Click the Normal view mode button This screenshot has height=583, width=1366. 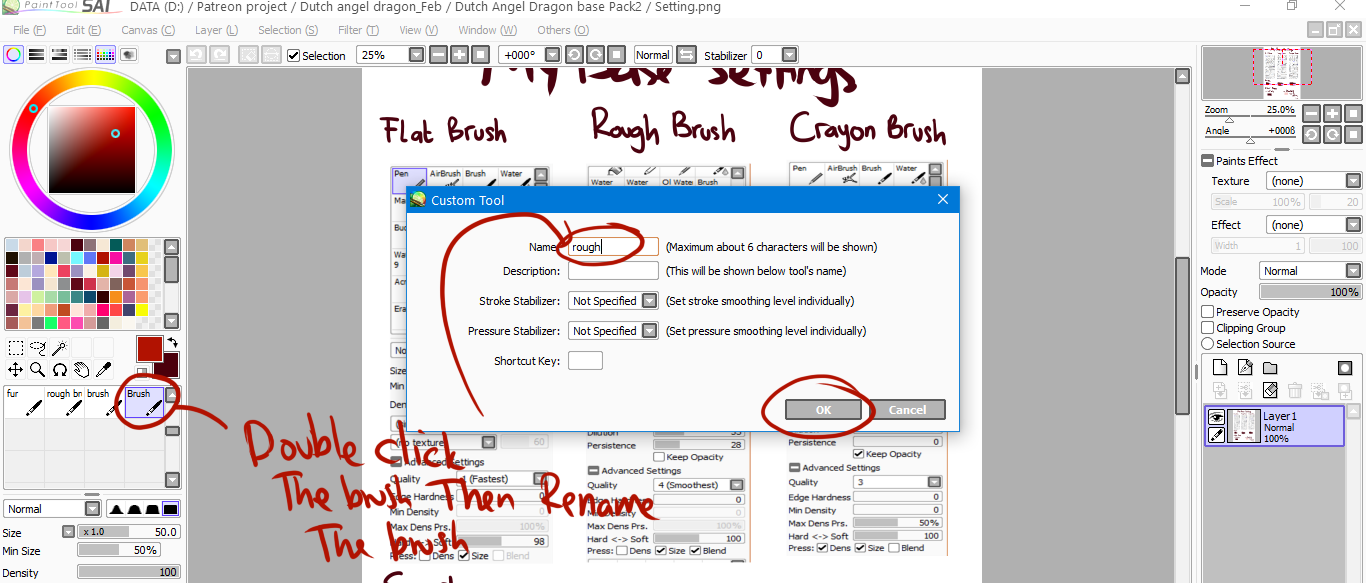point(653,55)
